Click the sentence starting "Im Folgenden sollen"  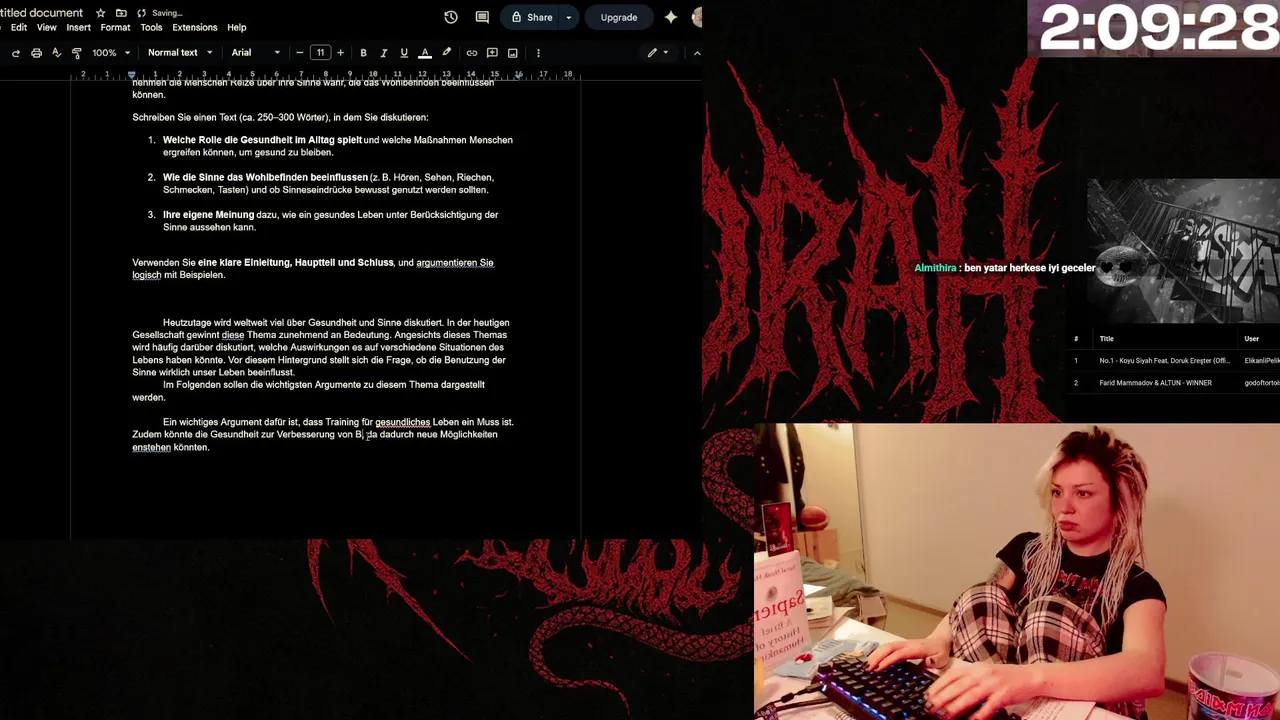(308, 391)
